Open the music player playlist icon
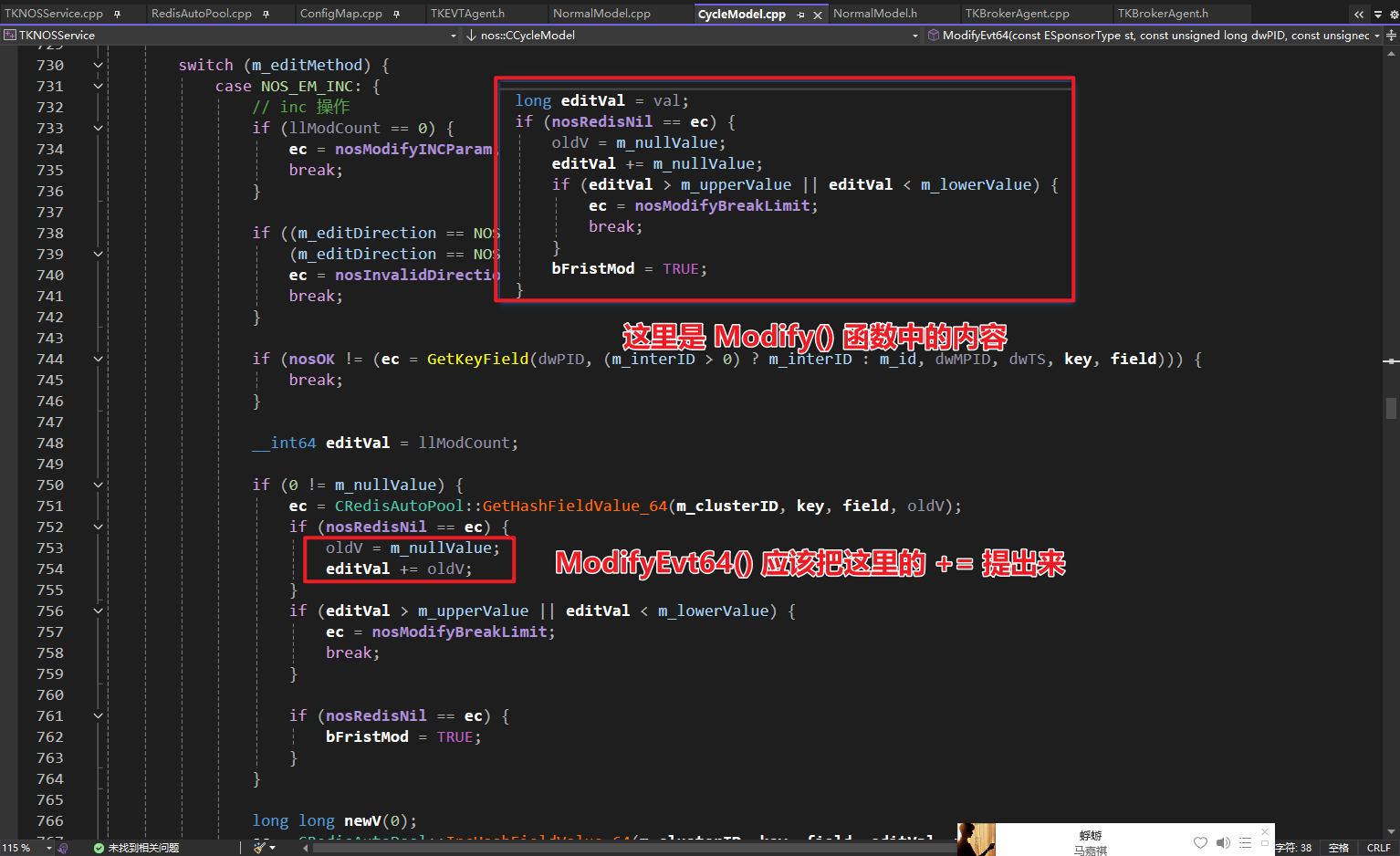This screenshot has width=1400, height=856. click(x=1246, y=842)
